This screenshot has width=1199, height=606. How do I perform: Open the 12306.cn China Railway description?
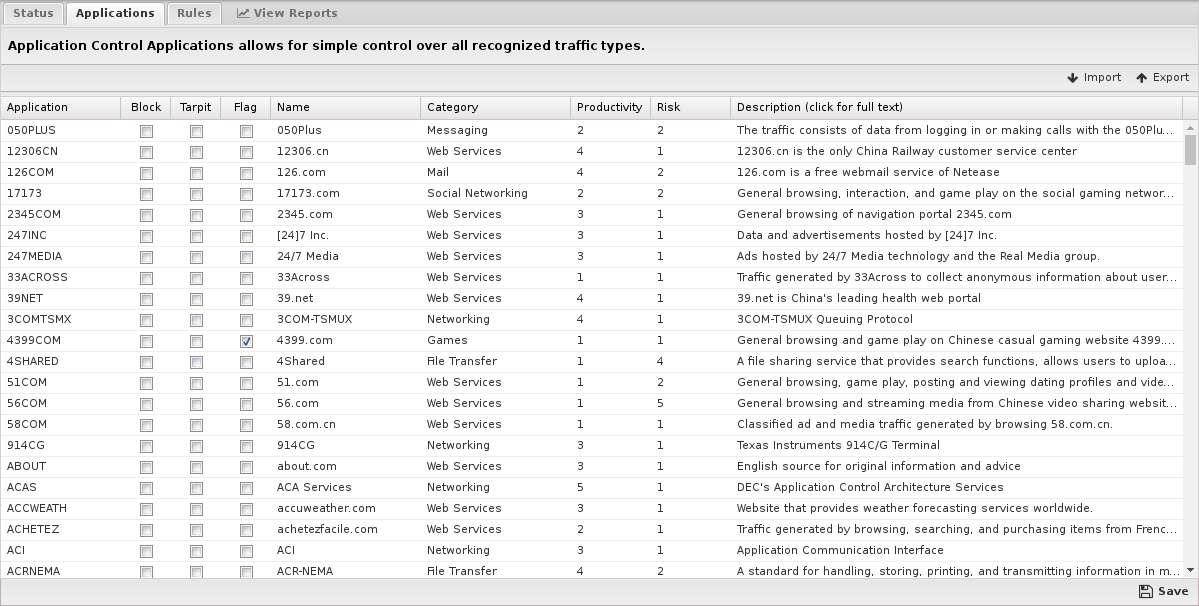point(955,151)
